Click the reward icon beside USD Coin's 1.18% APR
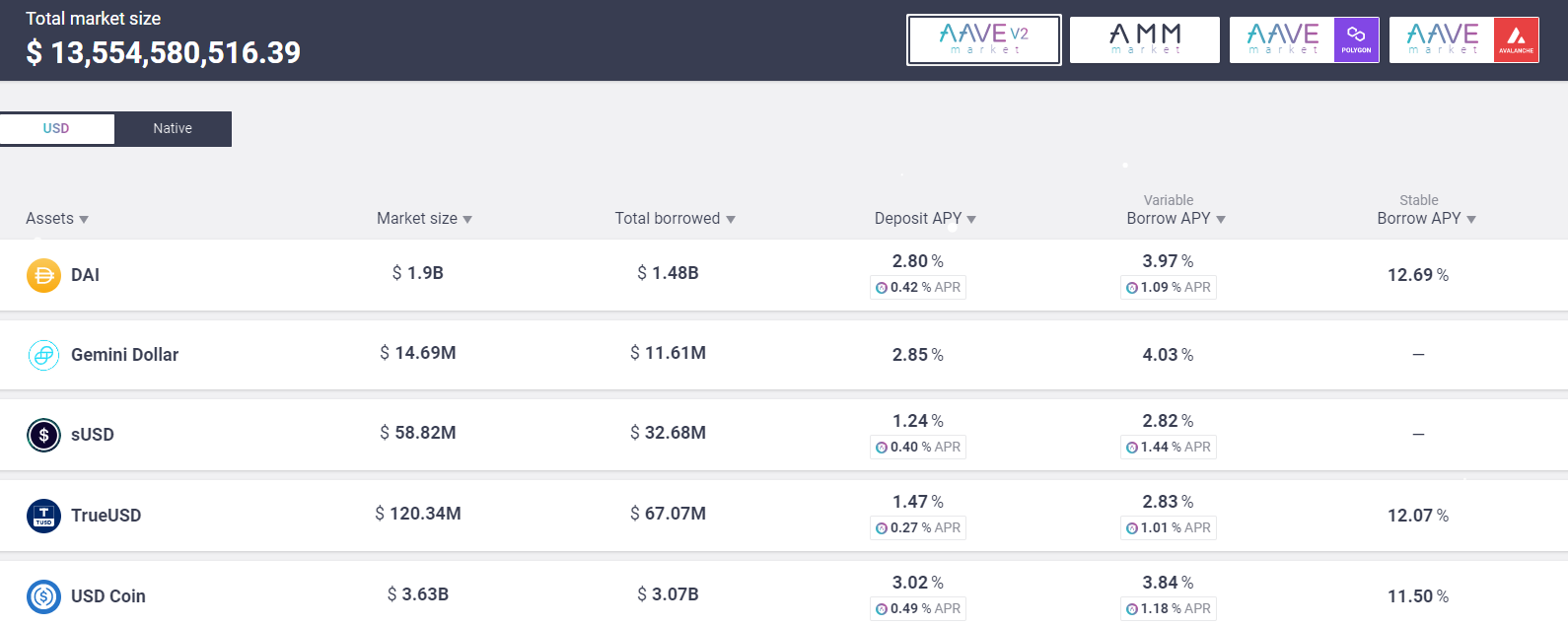Image resolution: width=1568 pixels, height=626 pixels. tap(1132, 609)
